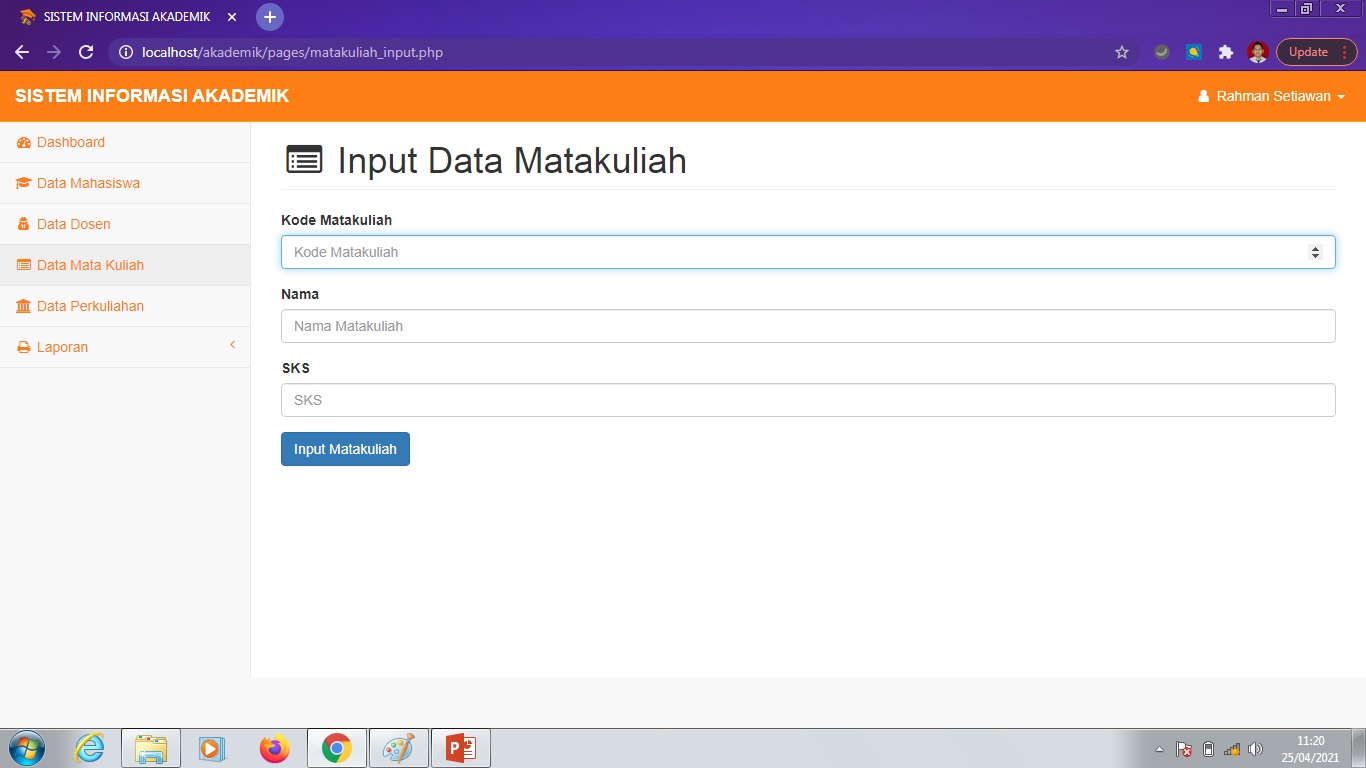Open the Rahman Setiawan account dropdown

[1271, 96]
